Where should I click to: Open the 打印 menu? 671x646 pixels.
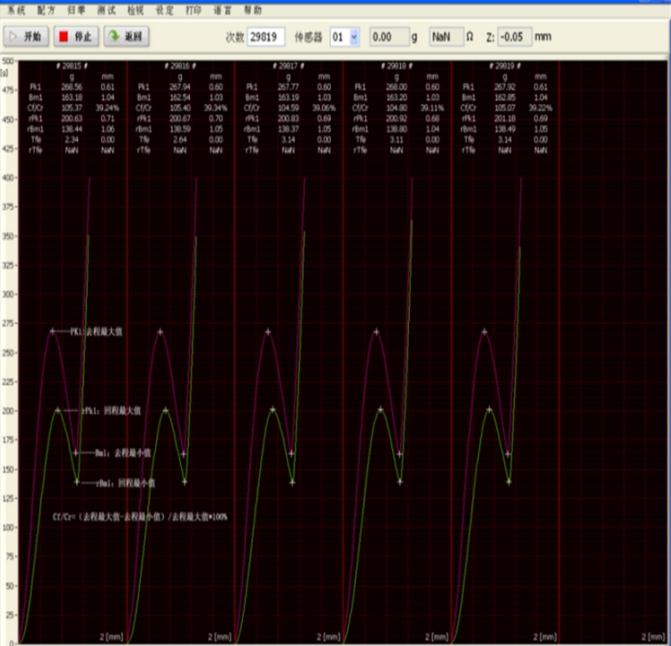[193, 10]
